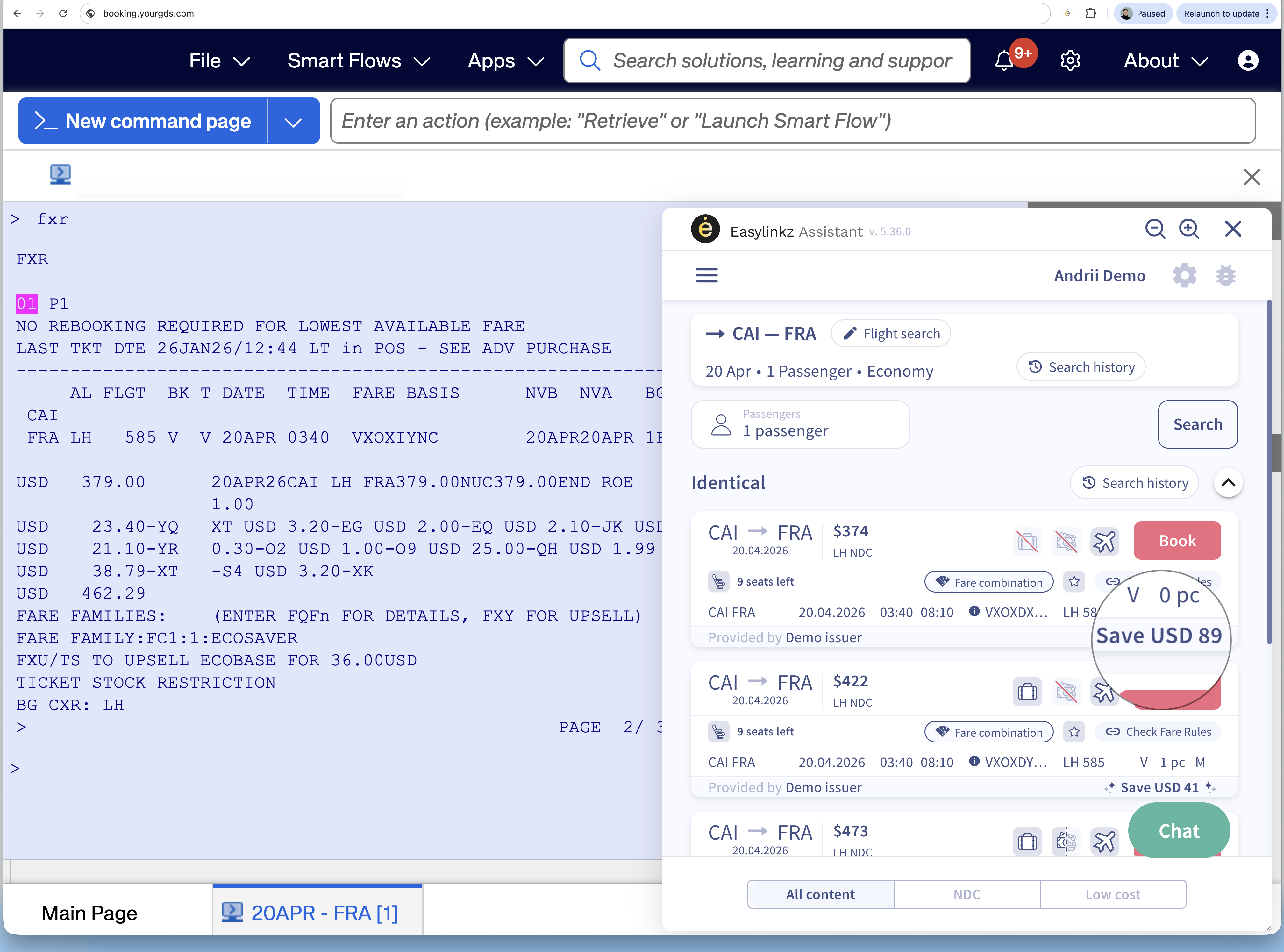Star the $374 CAI-FRA fare as favorite
1284x952 pixels.
[x=1074, y=581]
